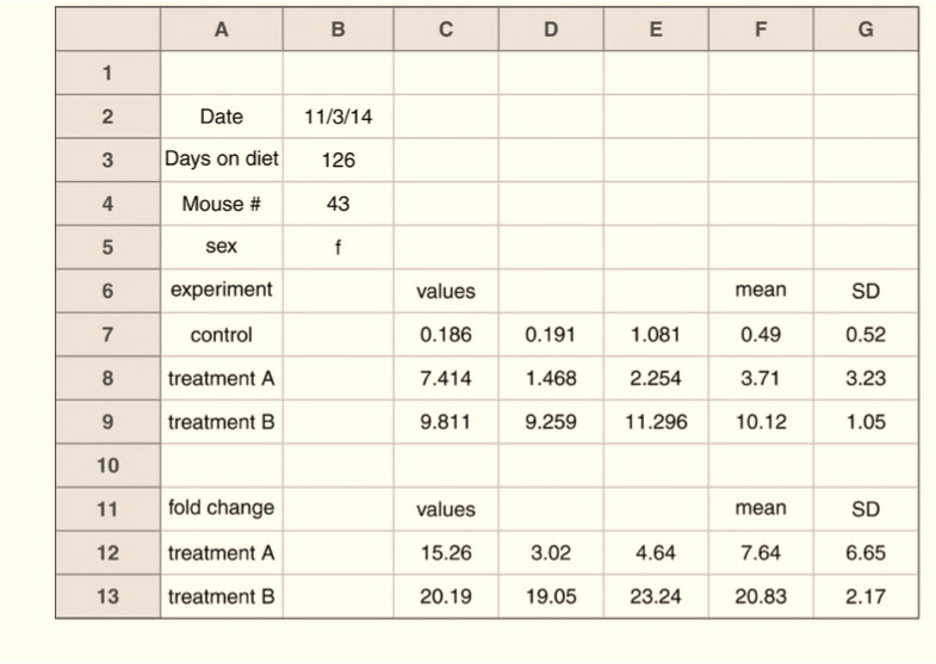The height and width of the screenshot is (664, 936).
Task: Click column G header
Action: coord(865,30)
